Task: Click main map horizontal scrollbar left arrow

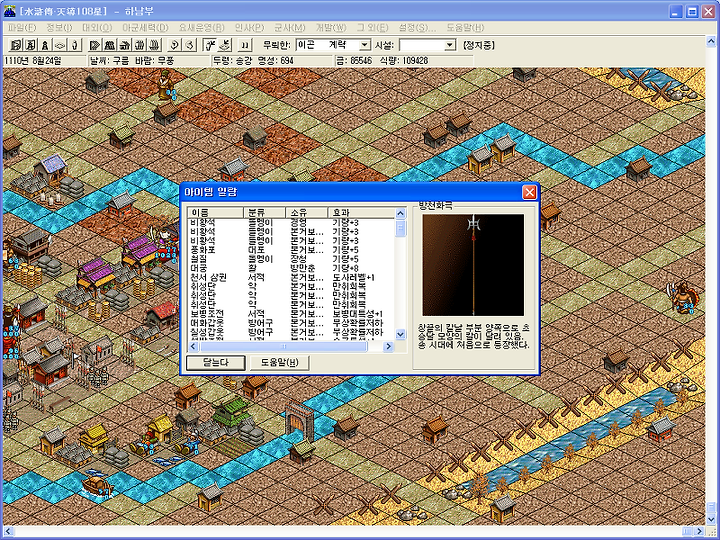Action: pyautogui.click(x=8, y=531)
